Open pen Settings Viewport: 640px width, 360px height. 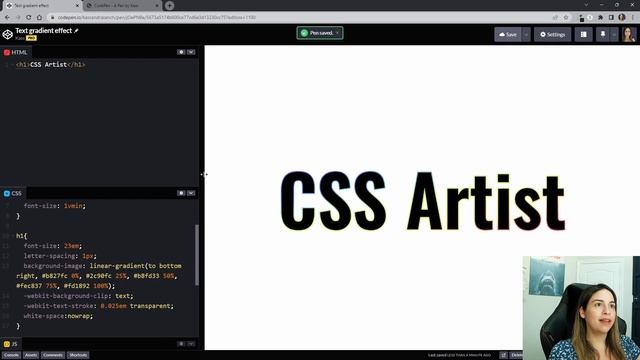553,35
